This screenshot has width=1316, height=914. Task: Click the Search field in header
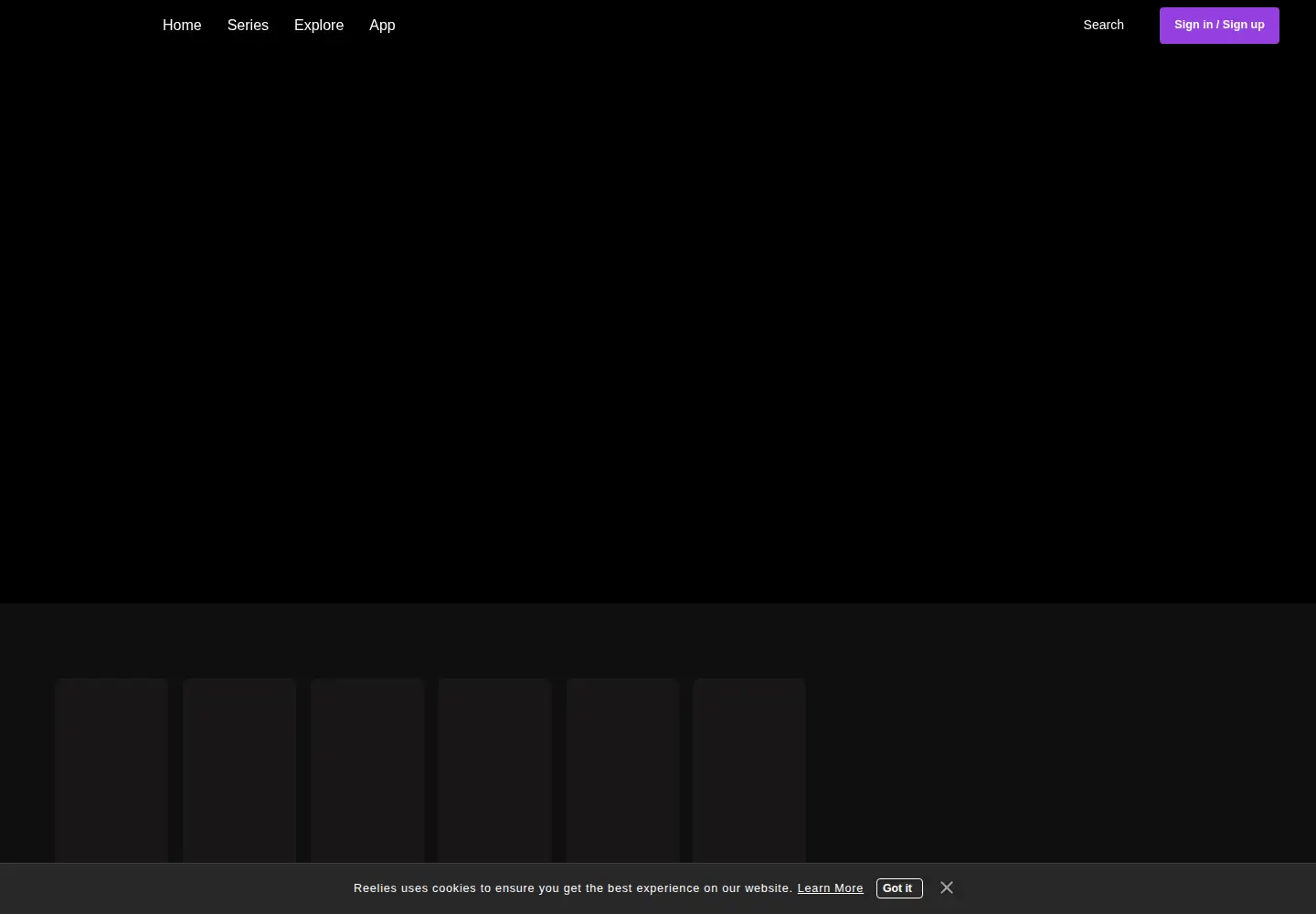[1103, 25]
